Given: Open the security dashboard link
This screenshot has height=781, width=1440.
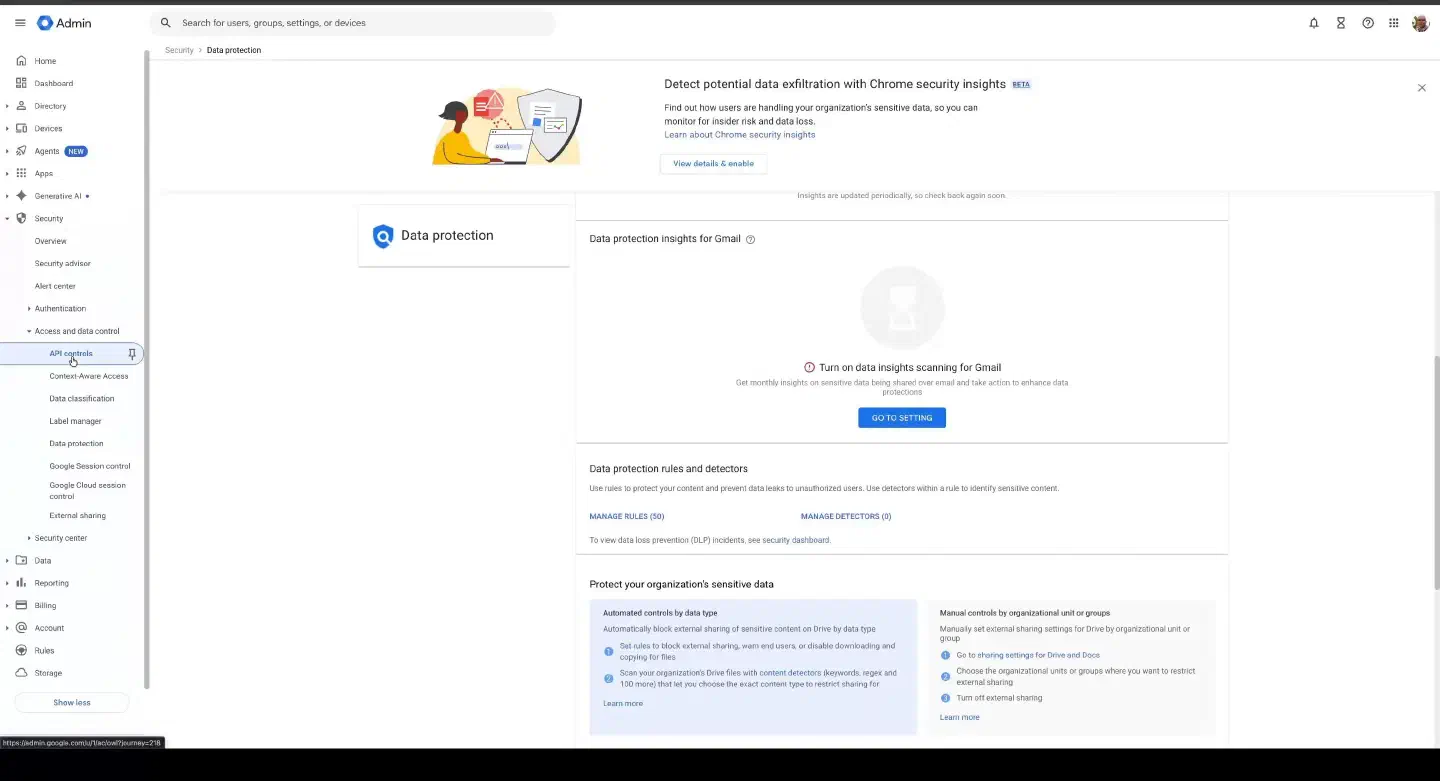Looking at the screenshot, I should click(x=796, y=541).
